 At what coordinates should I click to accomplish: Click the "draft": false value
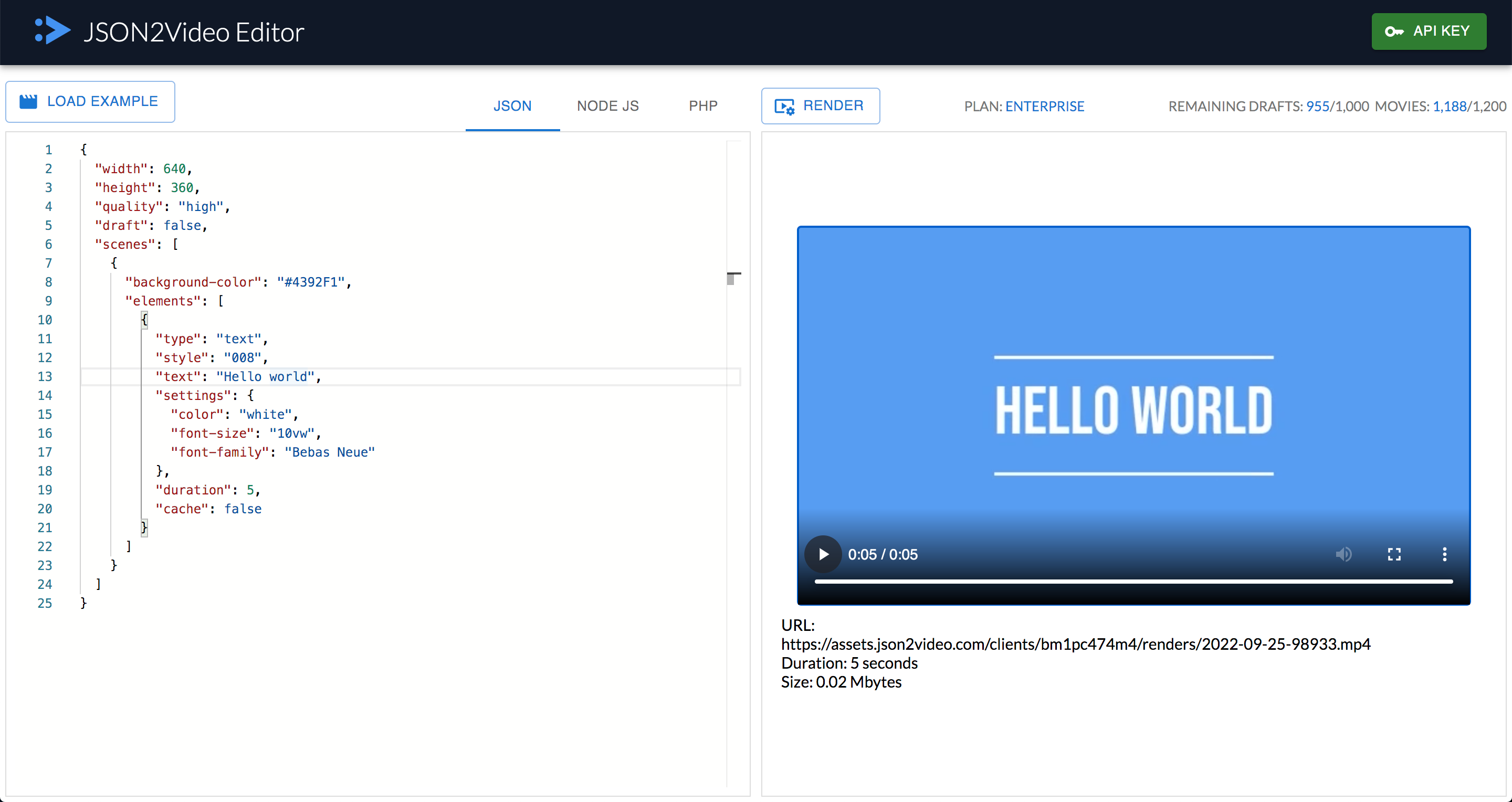[x=182, y=225]
